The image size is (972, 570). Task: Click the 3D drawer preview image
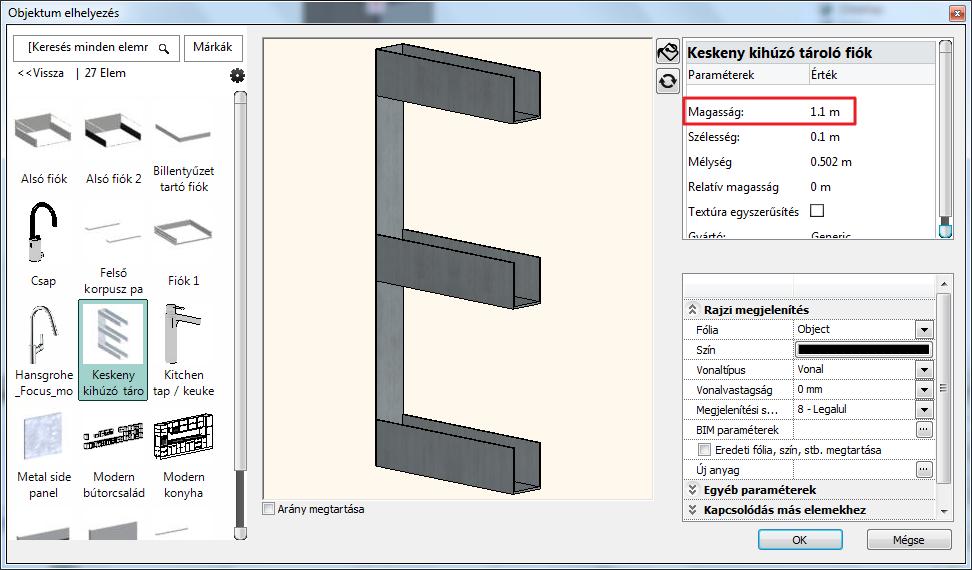457,269
